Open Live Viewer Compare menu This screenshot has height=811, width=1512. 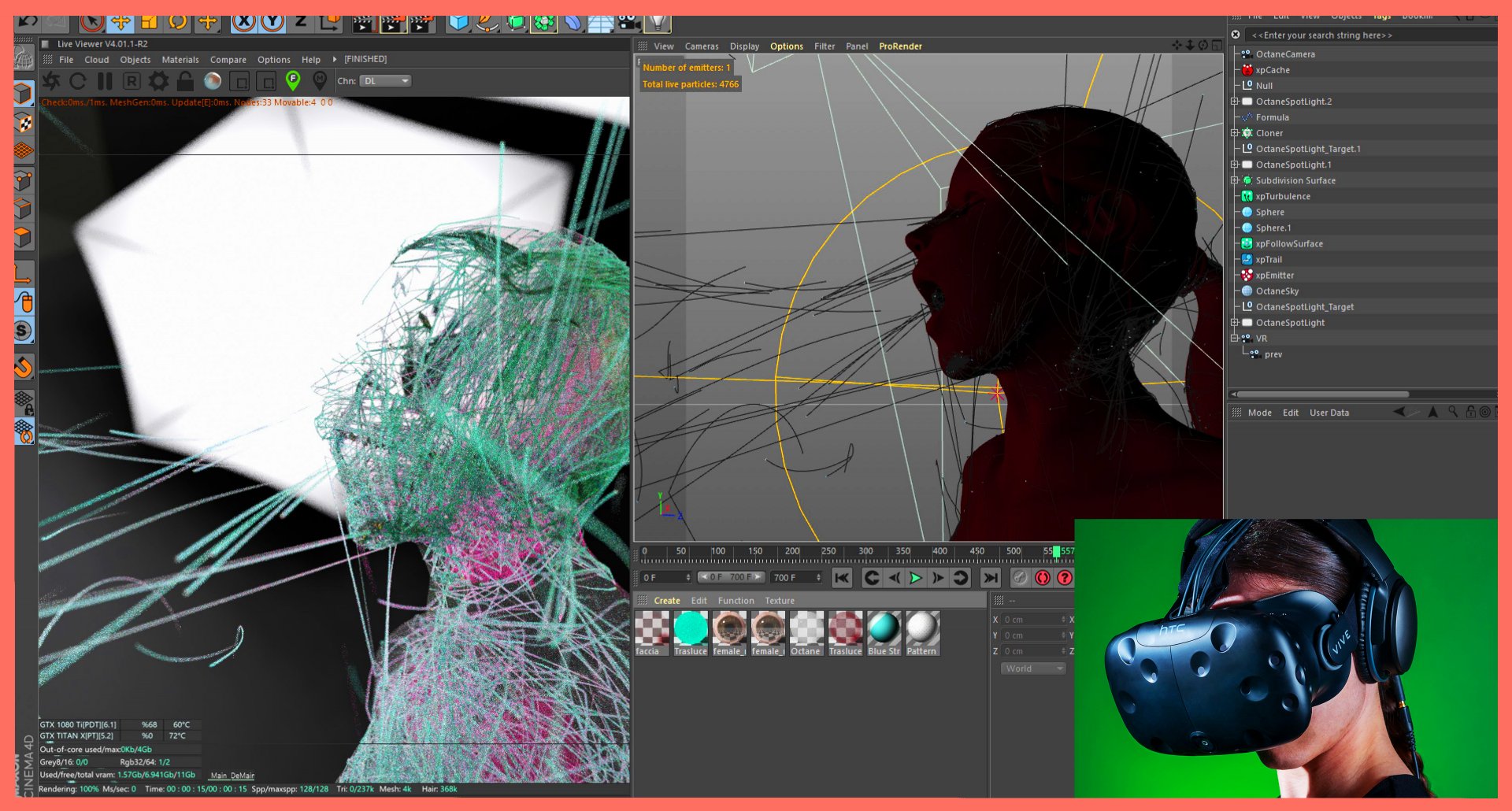228,60
